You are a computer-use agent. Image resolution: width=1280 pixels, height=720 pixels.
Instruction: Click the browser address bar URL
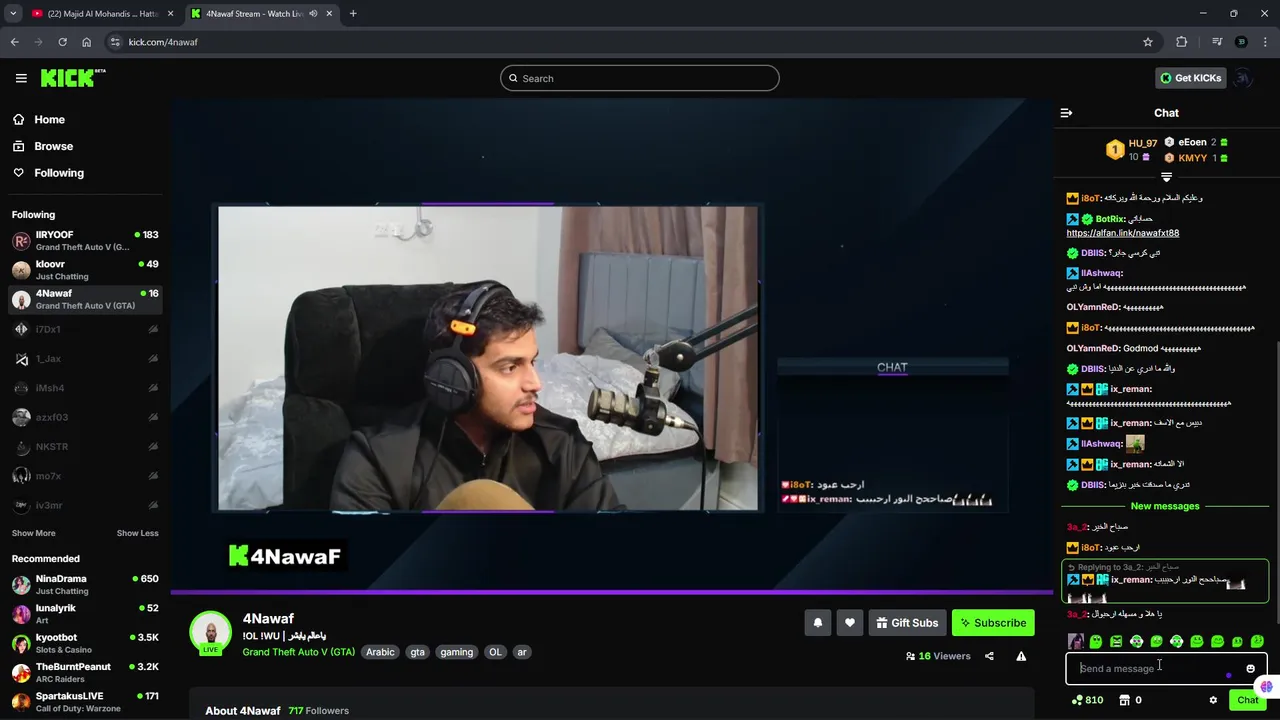point(163,42)
